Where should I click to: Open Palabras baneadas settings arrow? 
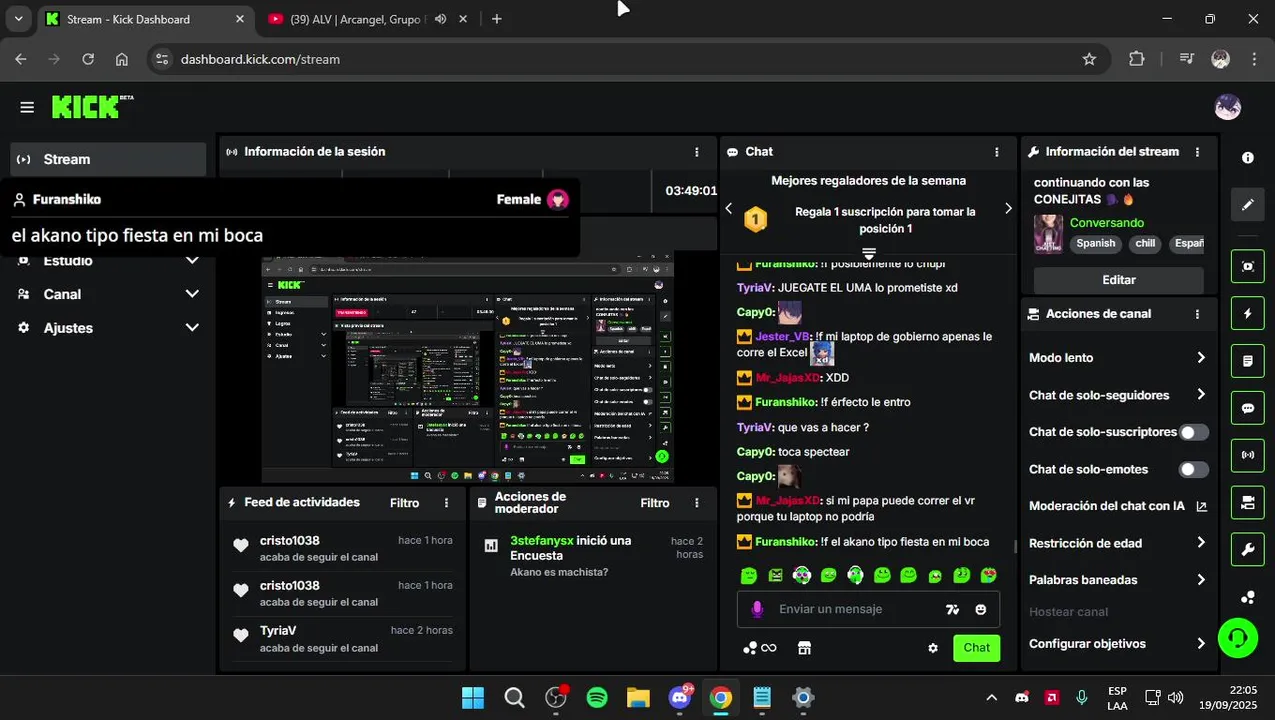point(1201,580)
